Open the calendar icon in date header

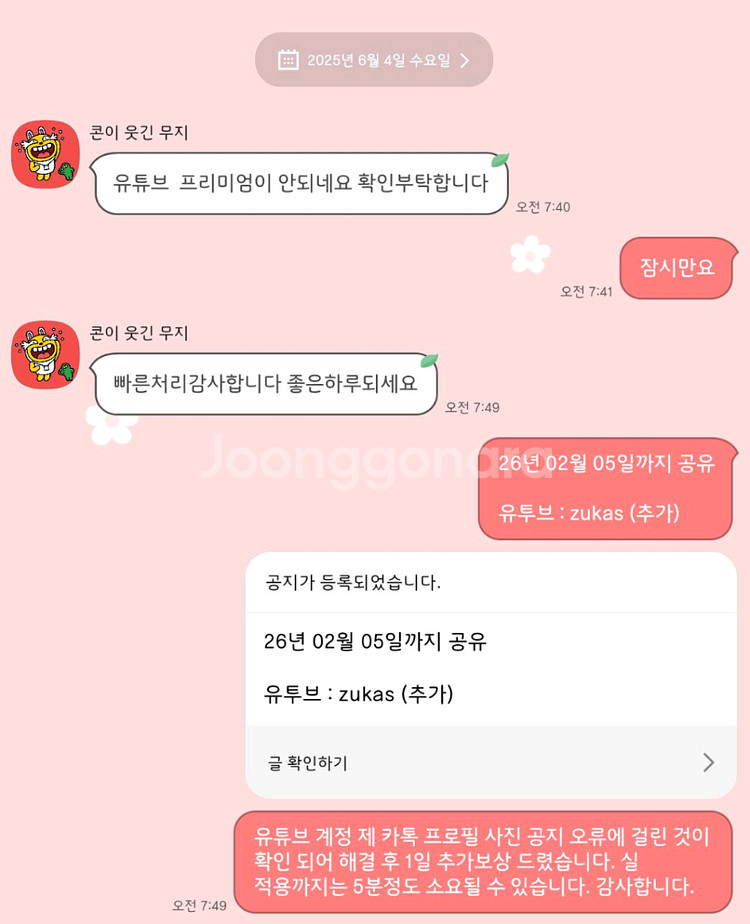[288, 60]
